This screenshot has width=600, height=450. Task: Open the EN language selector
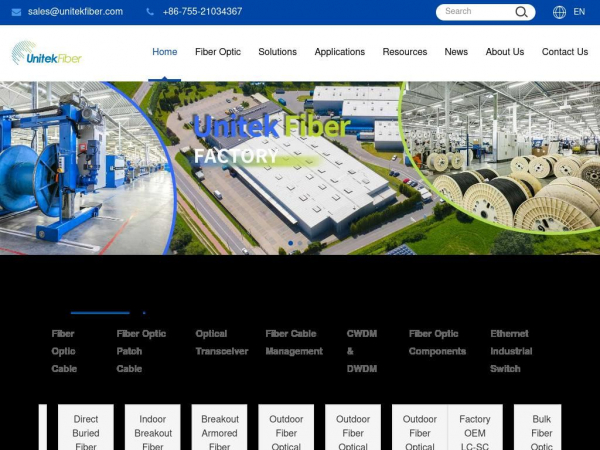coord(579,12)
